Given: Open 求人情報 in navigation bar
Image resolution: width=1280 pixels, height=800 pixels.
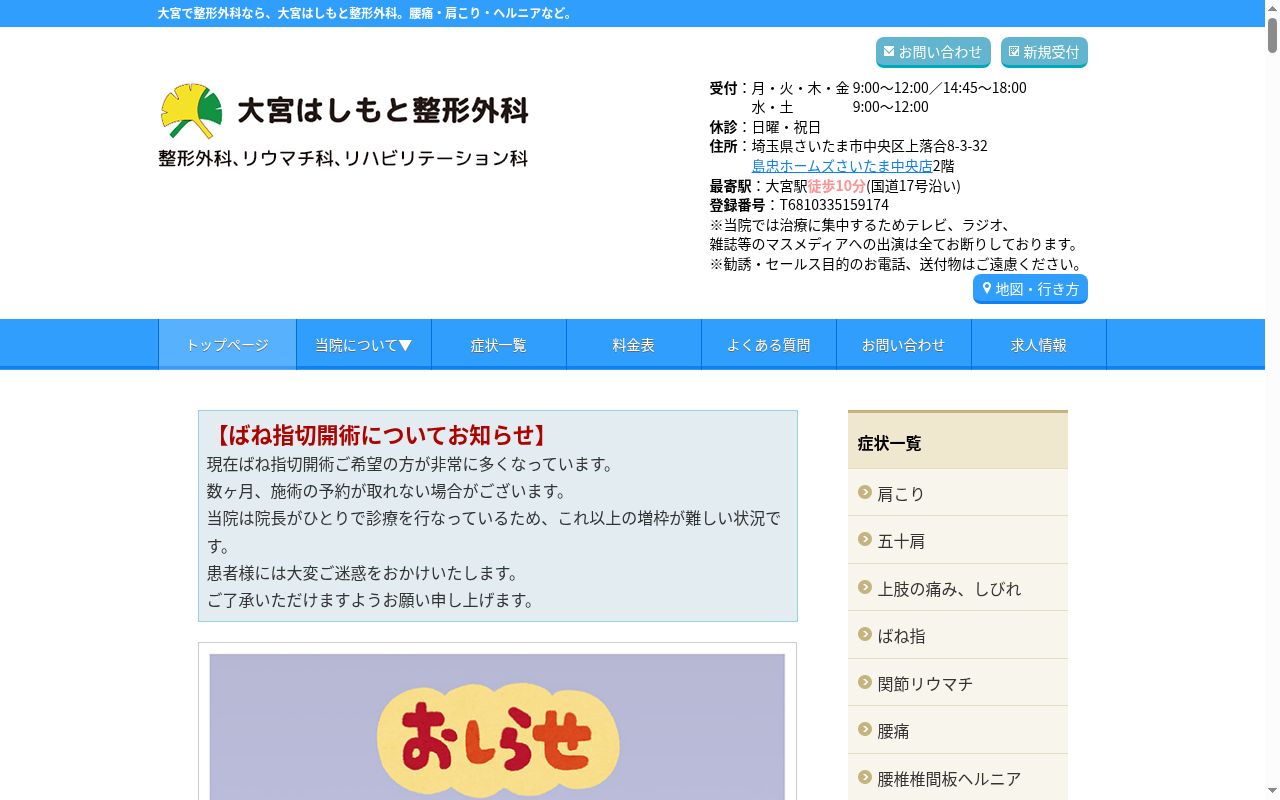Looking at the screenshot, I should pyautogui.click(x=1039, y=345).
